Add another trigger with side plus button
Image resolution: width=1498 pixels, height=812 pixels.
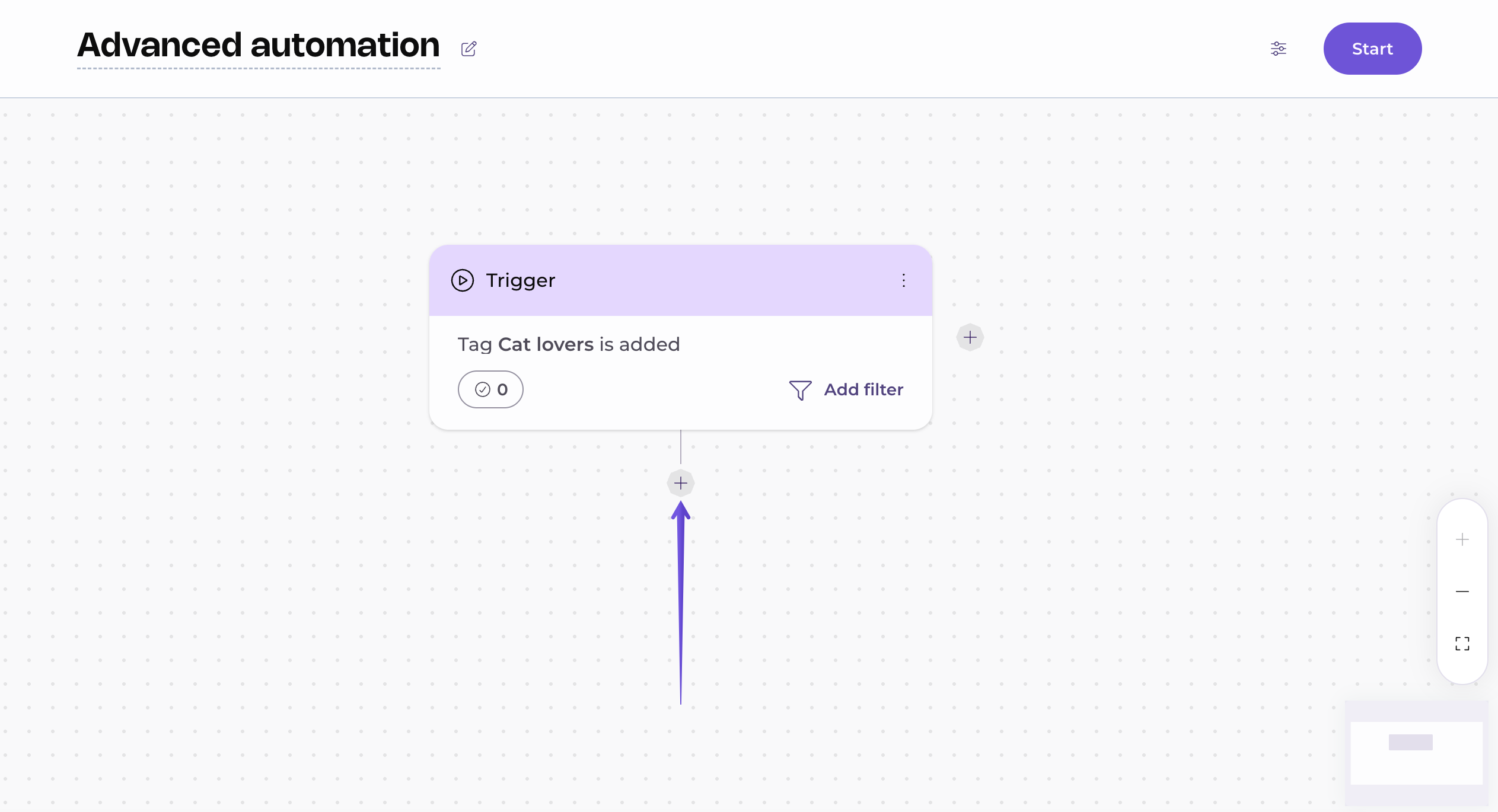click(970, 337)
